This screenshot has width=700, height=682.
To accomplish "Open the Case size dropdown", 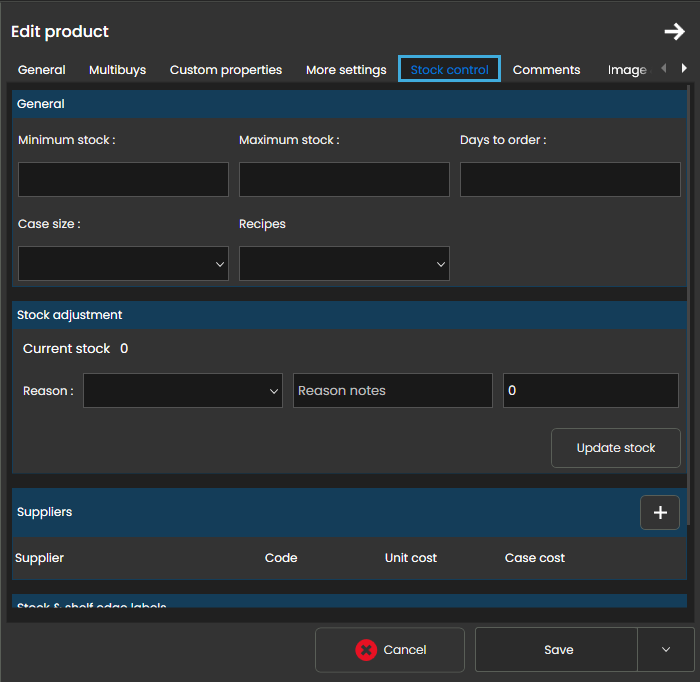I will click(x=123, y=264).
